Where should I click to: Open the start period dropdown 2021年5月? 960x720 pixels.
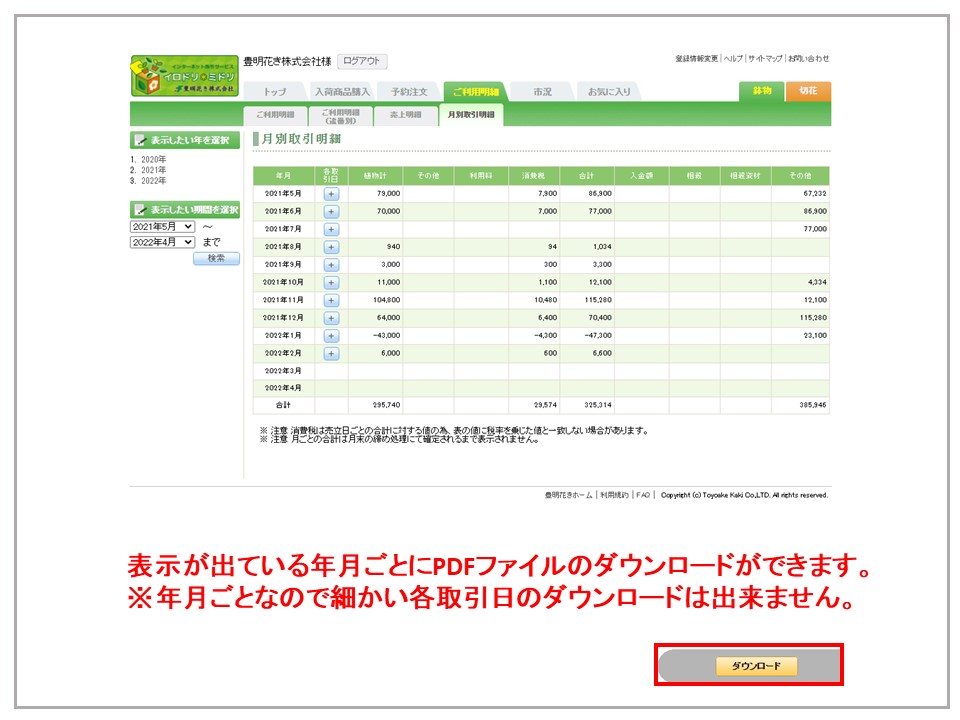point(162,227)
